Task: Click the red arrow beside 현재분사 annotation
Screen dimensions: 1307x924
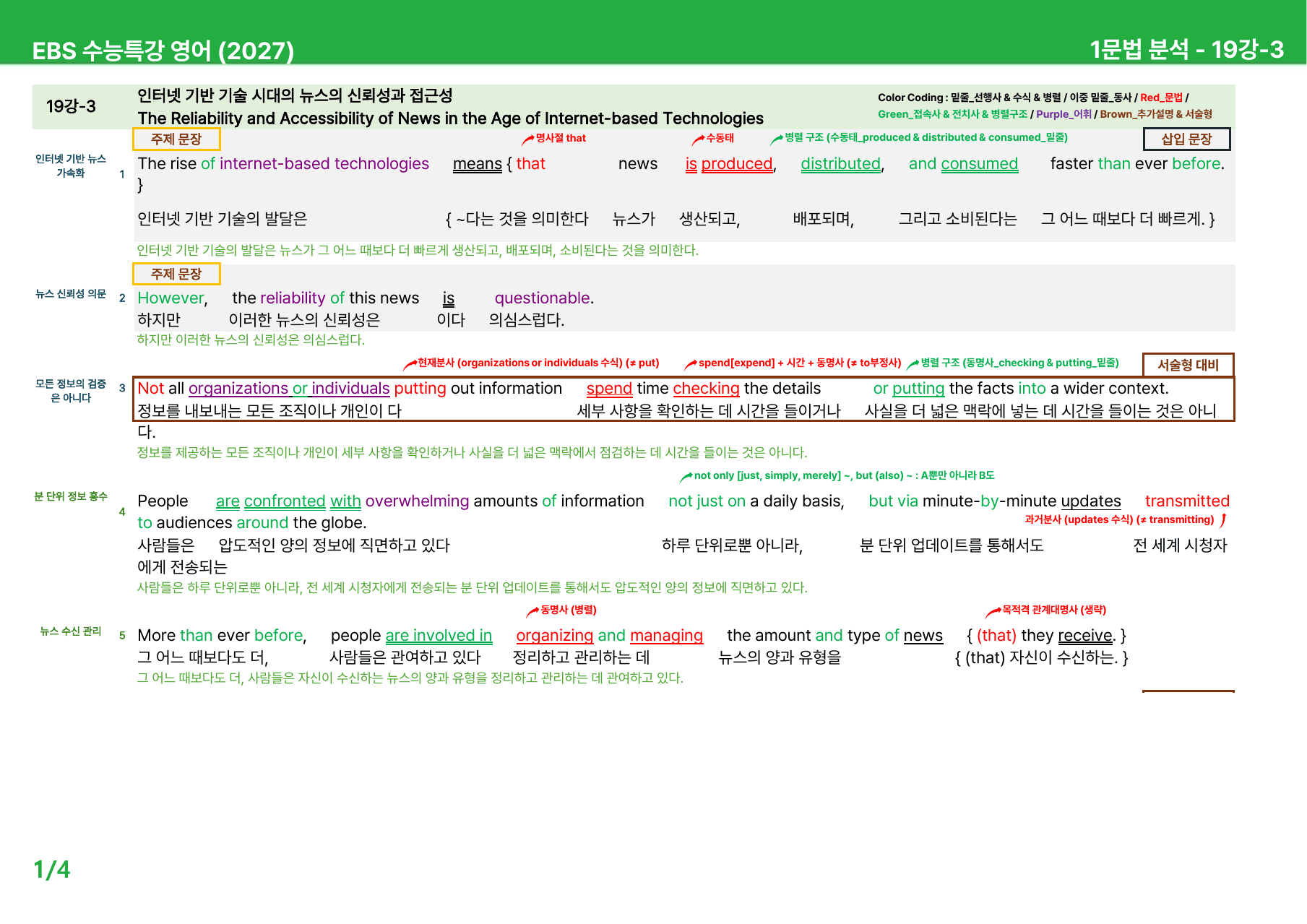Action: [x=410, y=364]
